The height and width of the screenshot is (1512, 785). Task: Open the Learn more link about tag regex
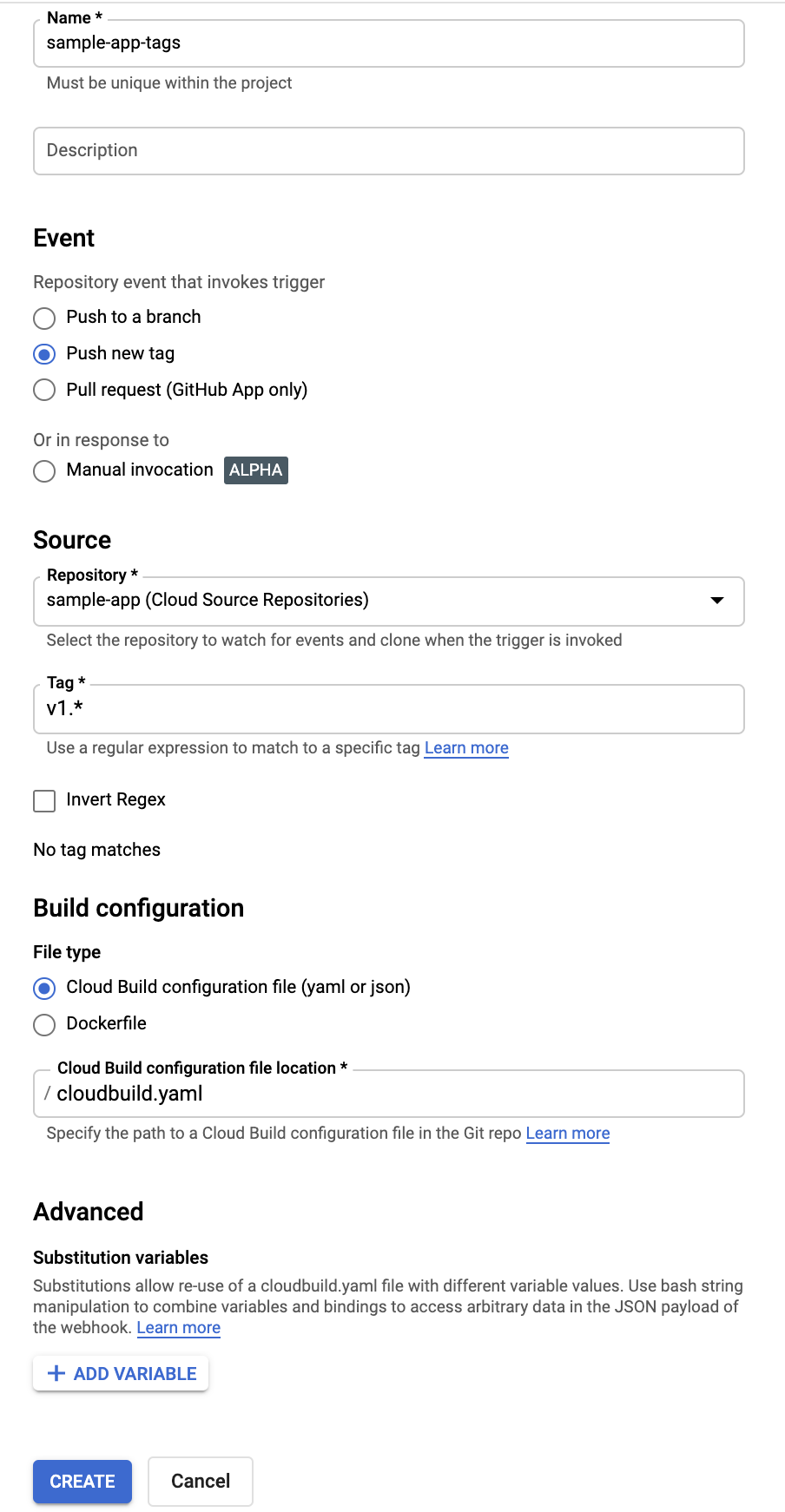coord(465,747)
